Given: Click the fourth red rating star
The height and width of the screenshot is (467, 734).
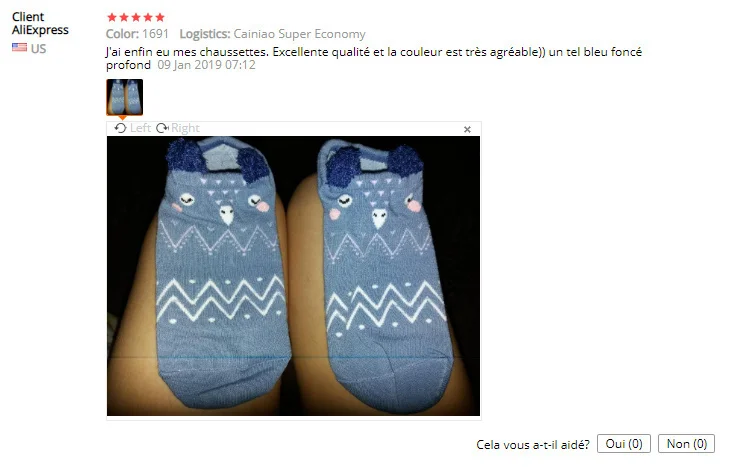Looking at the screenshot, I should click(148, 17).
